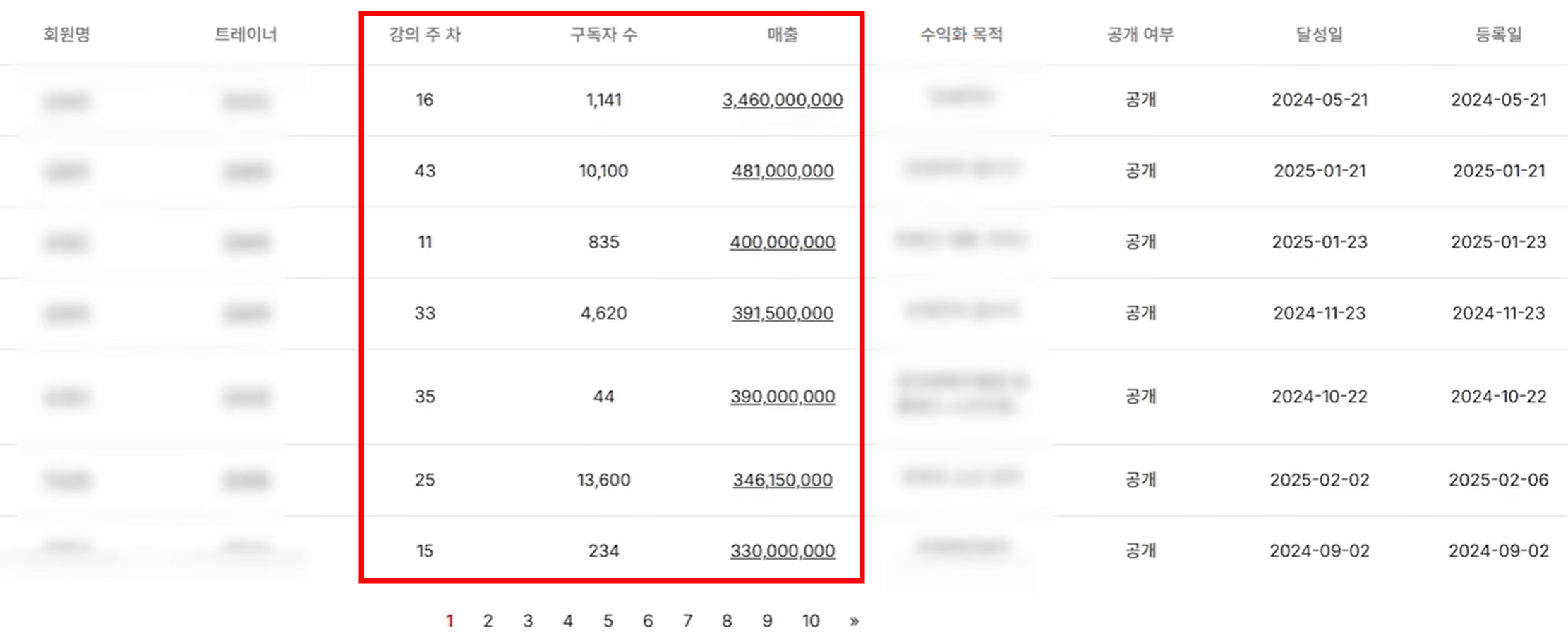Select the 390,000,000 revenue link
This screenshot has width=1568, height=633.
[782, 397]
